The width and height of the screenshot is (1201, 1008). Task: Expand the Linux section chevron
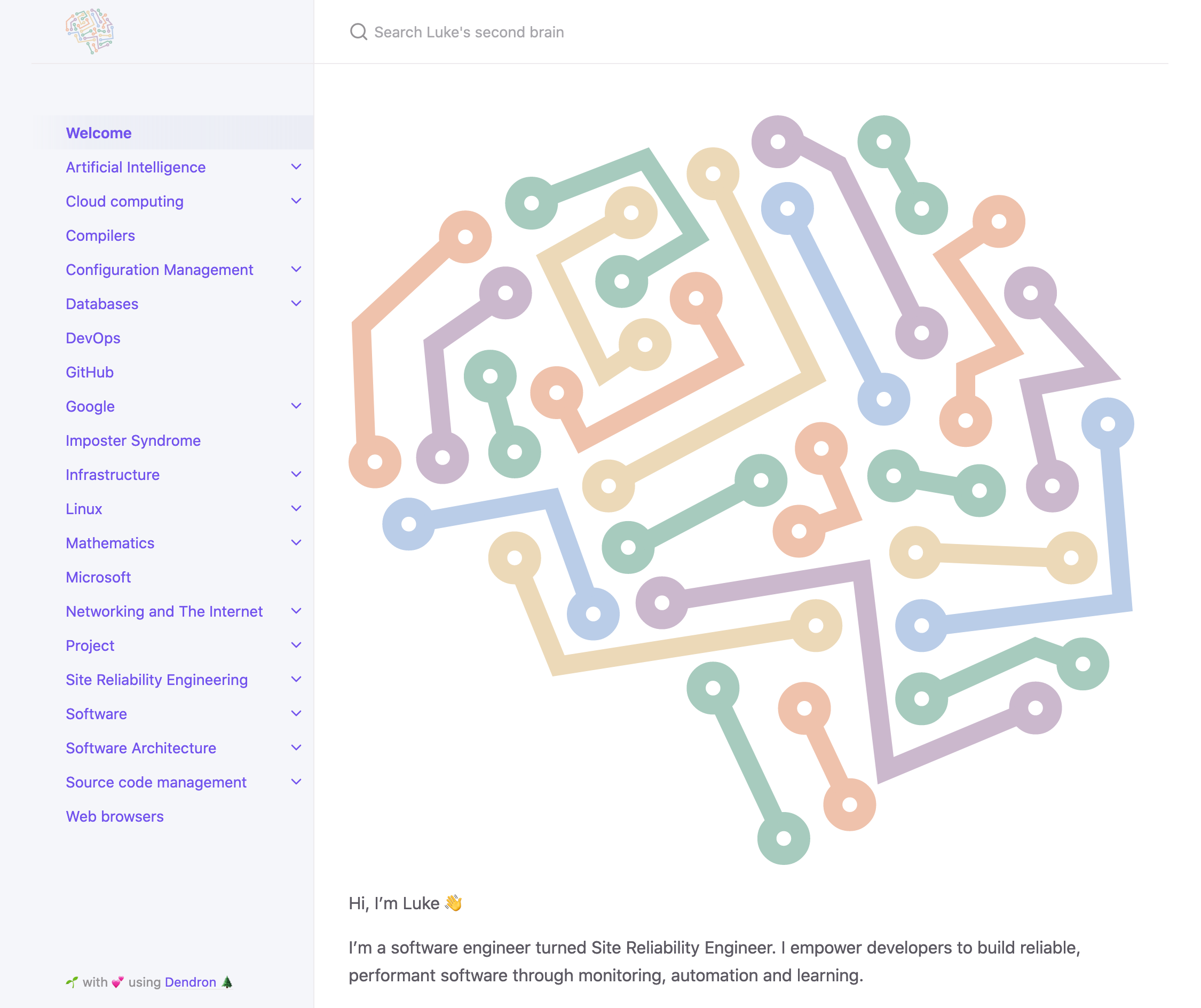pyautogui.click(x=296, y=509)
